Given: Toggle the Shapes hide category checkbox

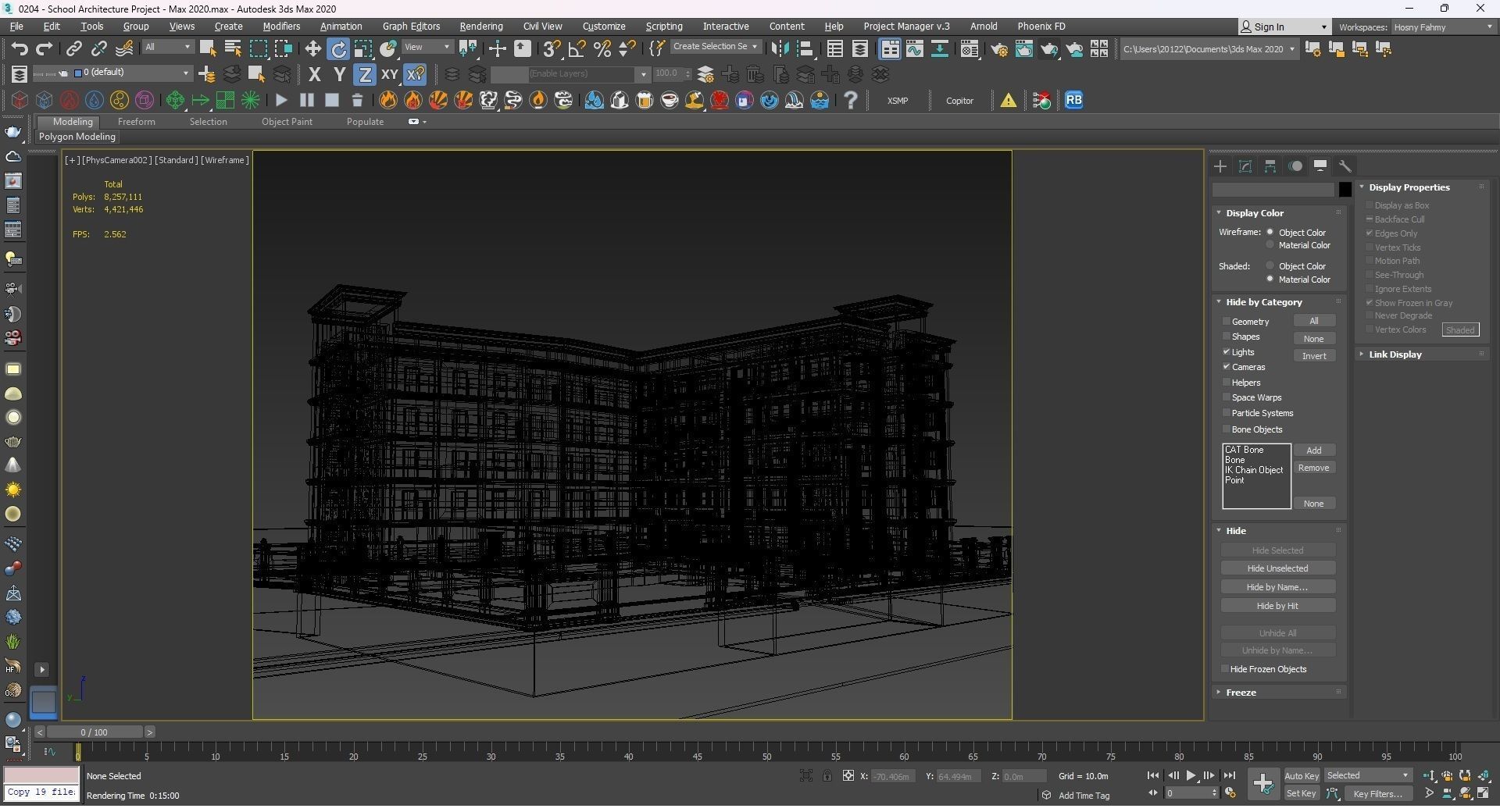Looking at the screenshot, I should pyautogui.click(x=1227, y=337).
